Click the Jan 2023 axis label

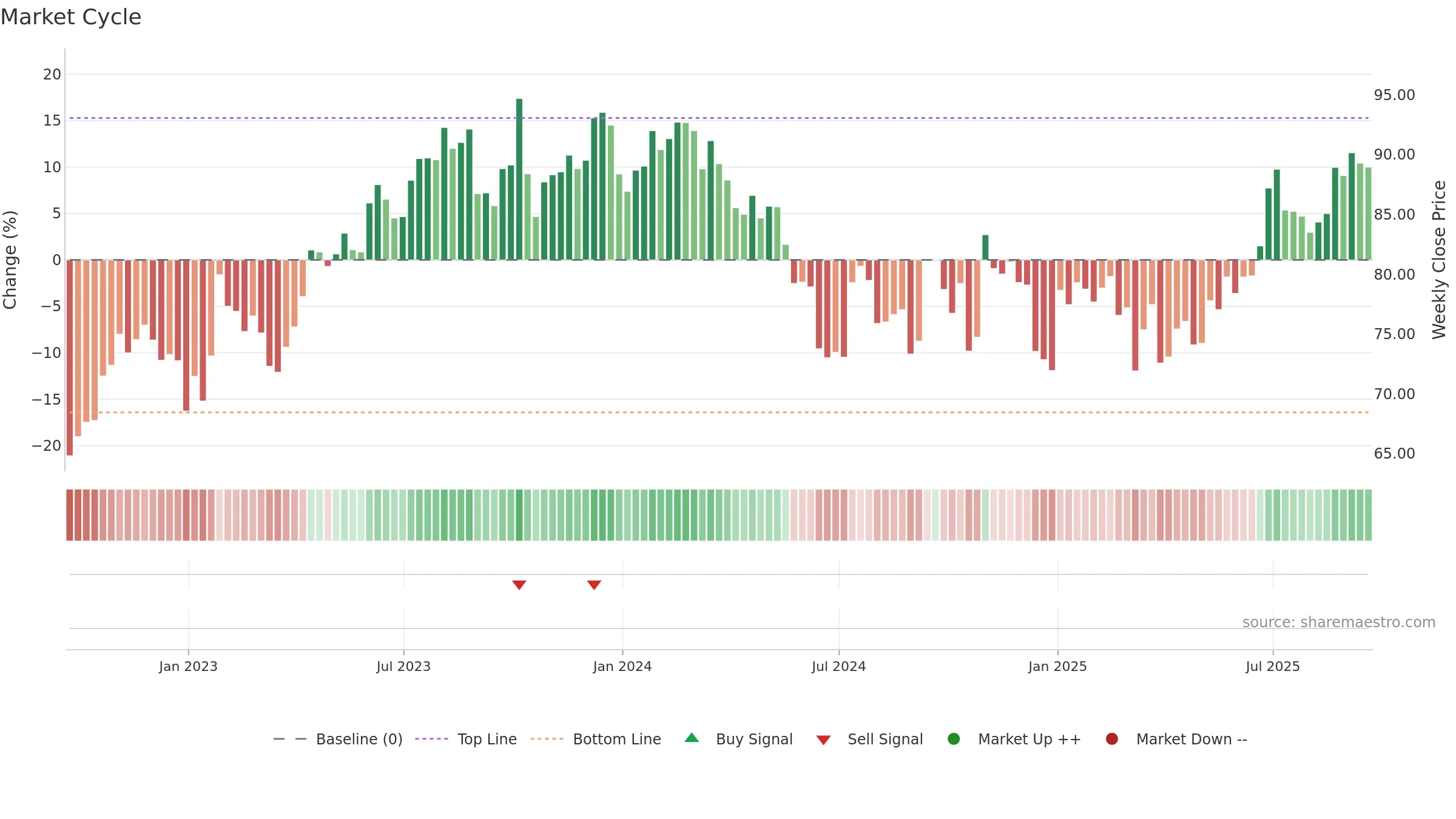tap(188, 666)
